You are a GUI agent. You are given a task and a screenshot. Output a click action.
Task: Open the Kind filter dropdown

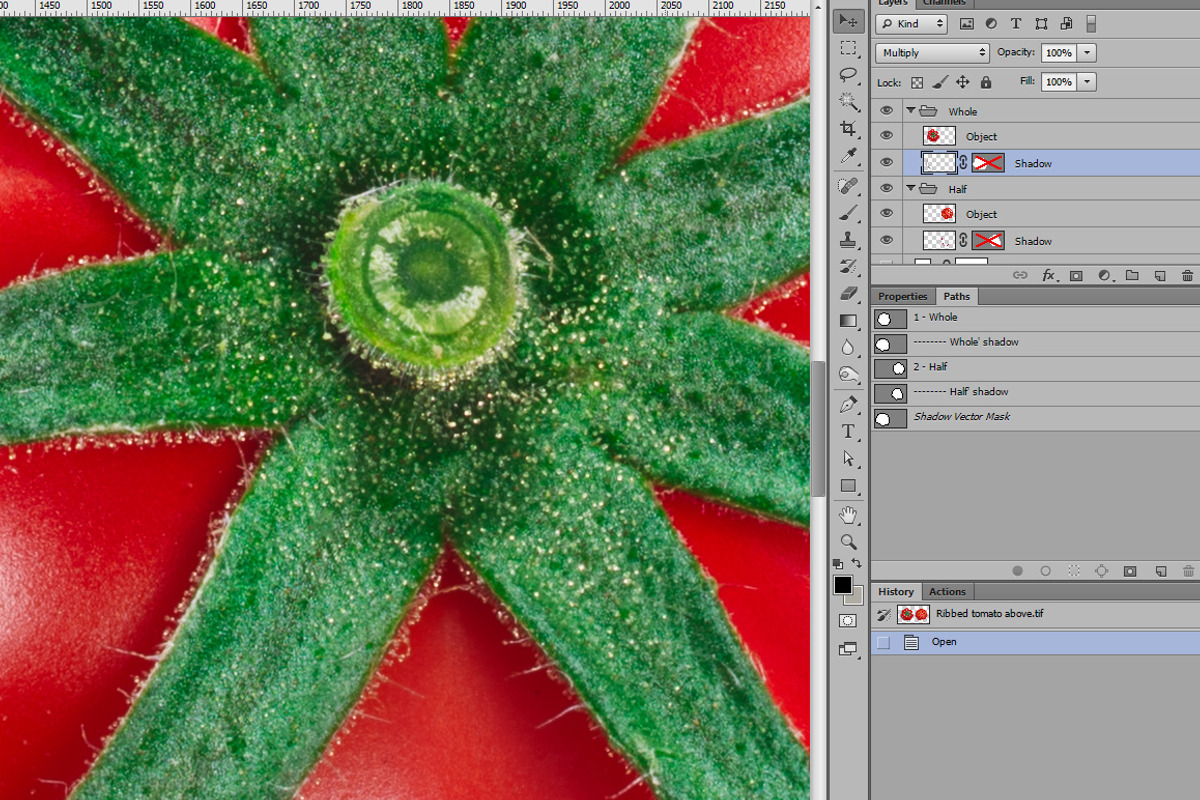tap(911, 24)
